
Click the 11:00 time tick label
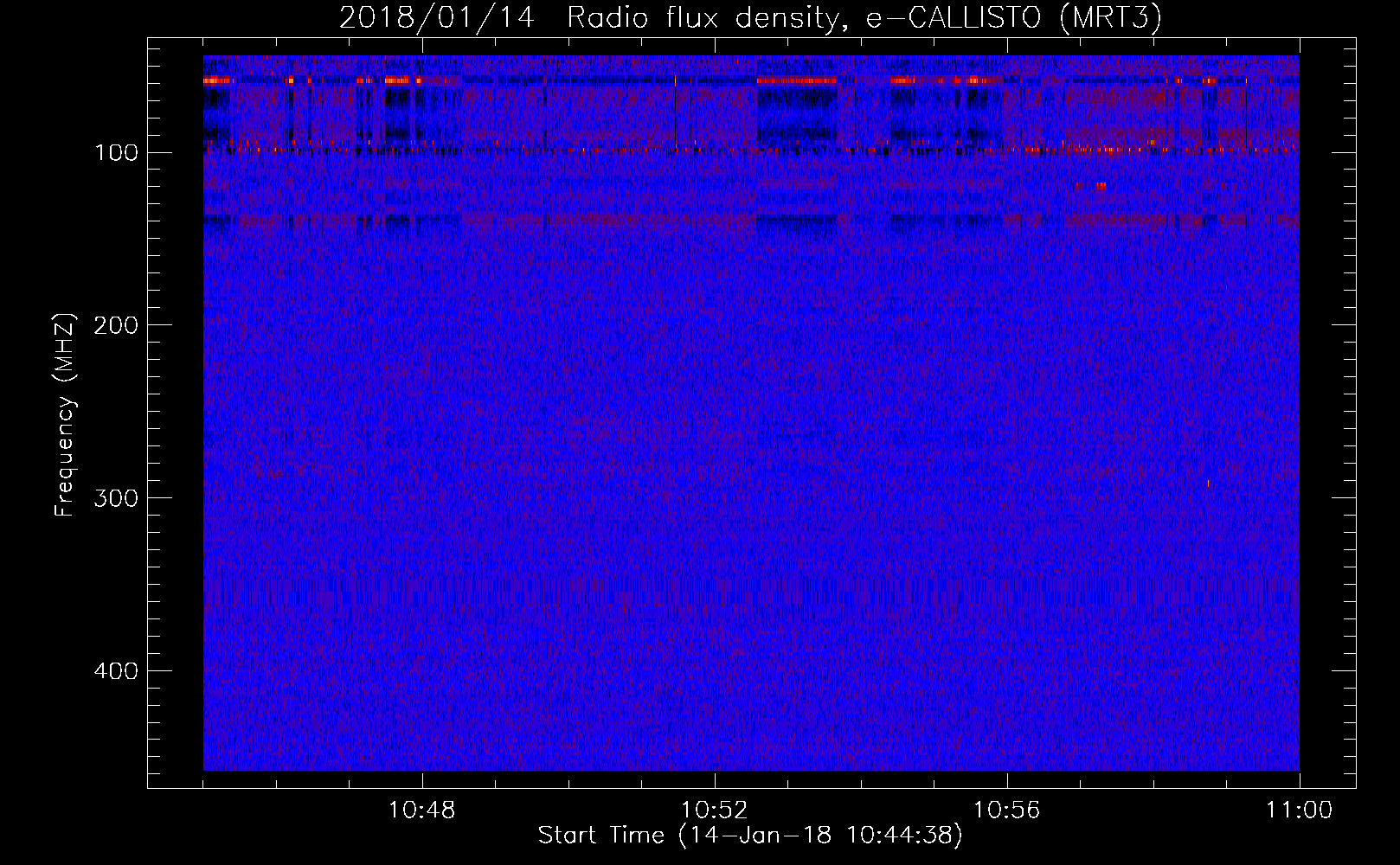(1299, 811)
